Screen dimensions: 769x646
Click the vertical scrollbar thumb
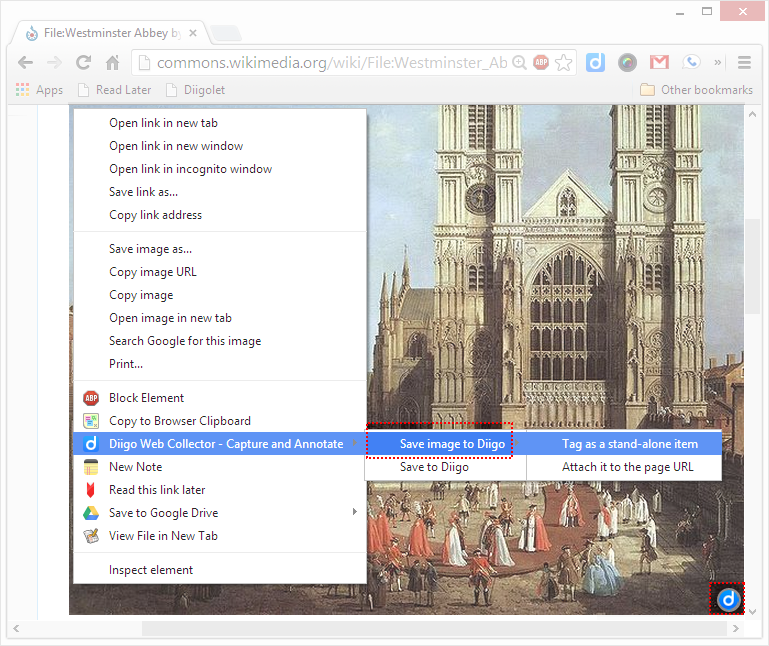752,266
